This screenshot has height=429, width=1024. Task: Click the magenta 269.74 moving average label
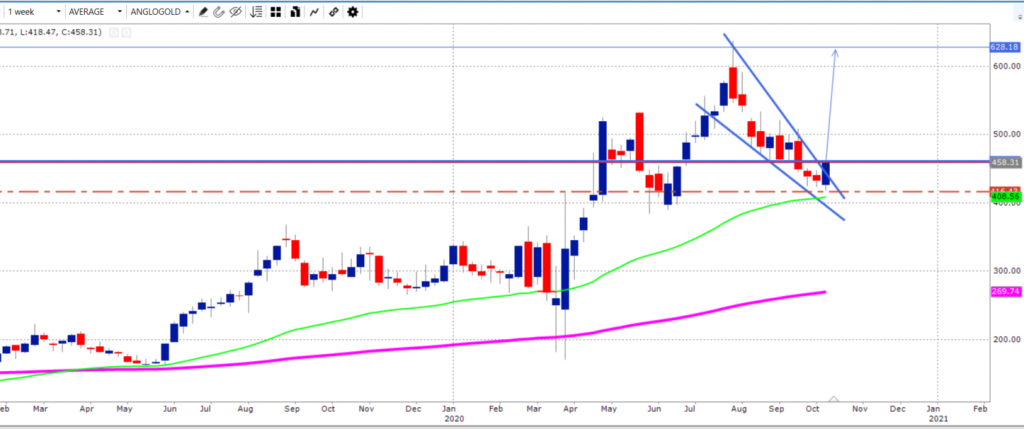click(x=1003, y=291)
